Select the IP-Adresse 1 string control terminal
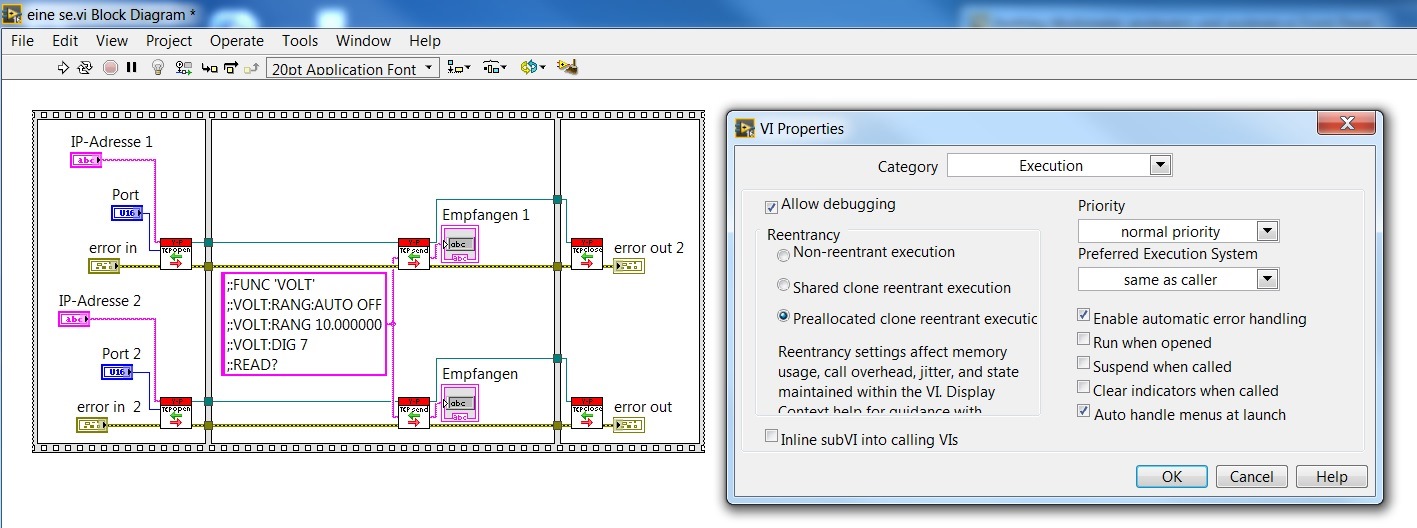Viewport: 1417px width, 528px height. click(86, 160)
